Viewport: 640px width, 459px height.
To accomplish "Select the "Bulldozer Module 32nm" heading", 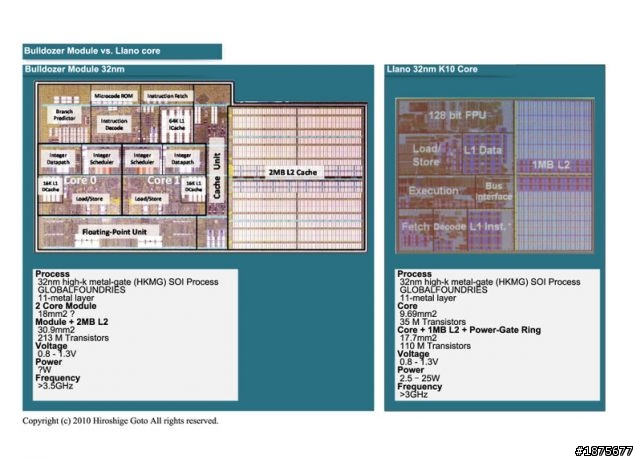I will coord(74,69).
